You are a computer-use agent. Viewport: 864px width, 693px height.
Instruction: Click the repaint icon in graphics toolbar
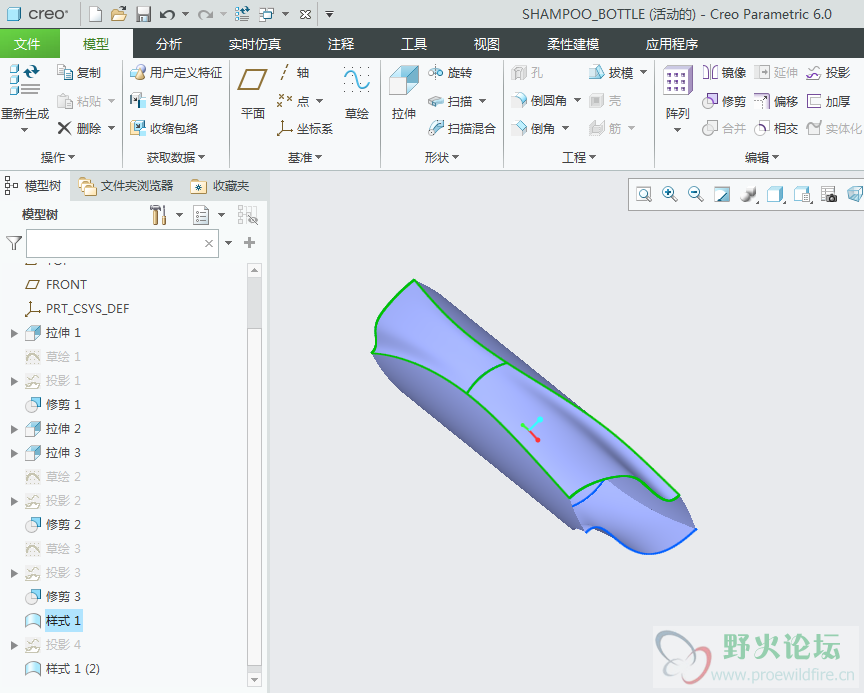[722, 194]
